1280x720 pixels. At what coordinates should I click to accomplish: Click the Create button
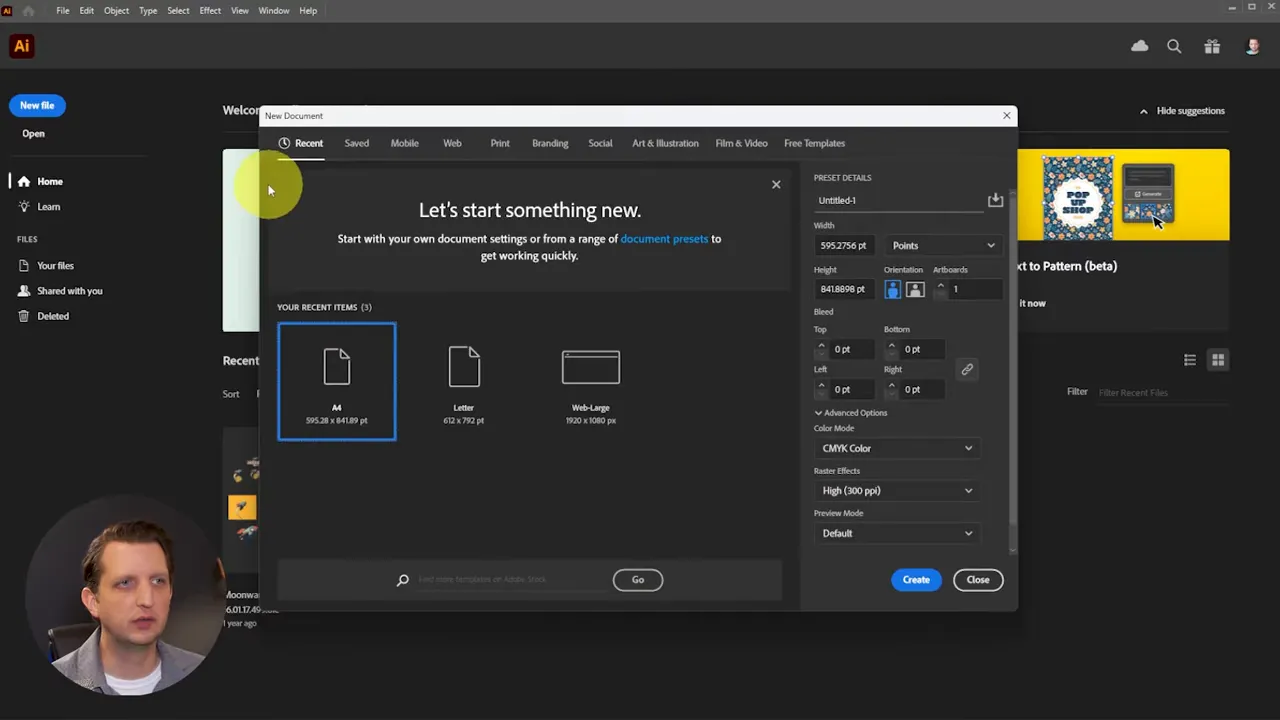click(x=915, y=579)
